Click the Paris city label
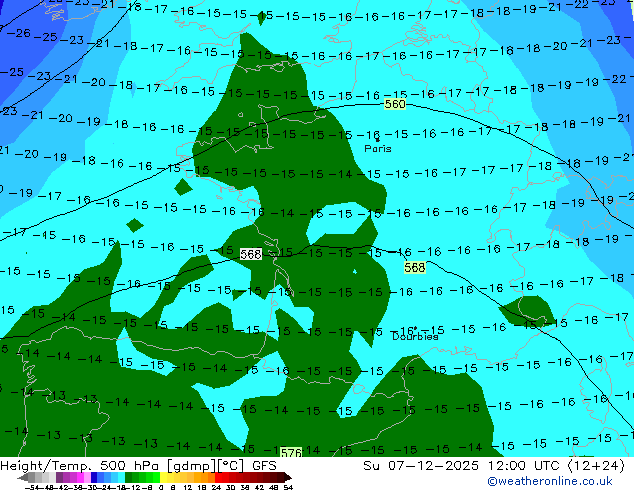 point(378,149)
